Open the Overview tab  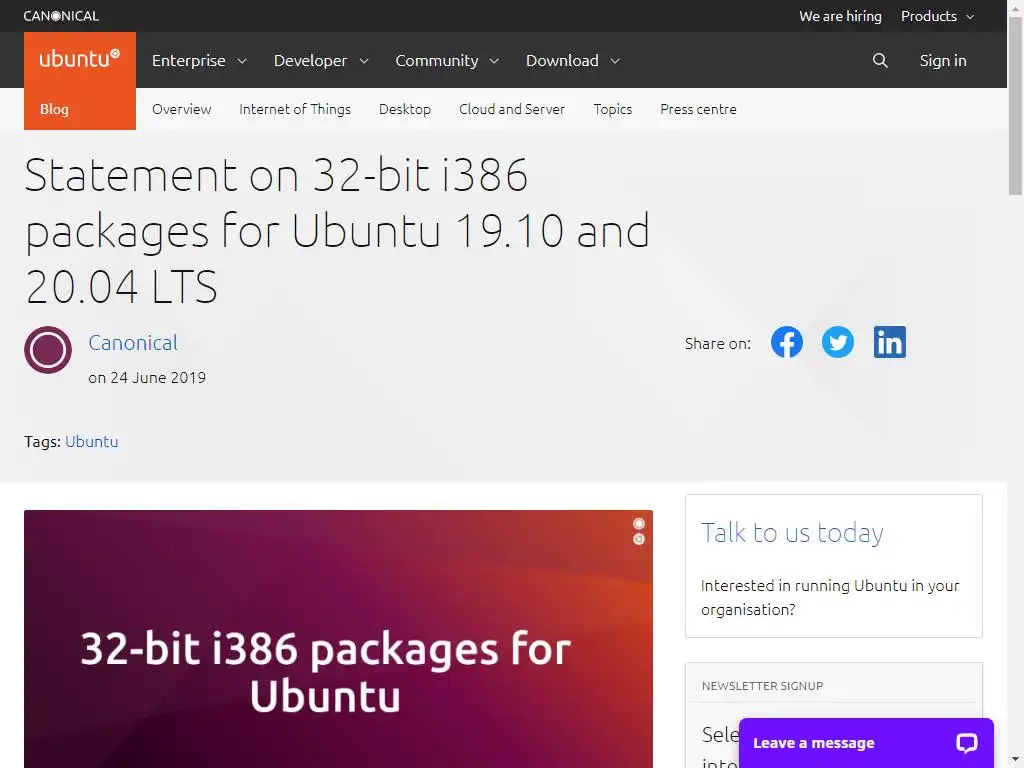(182, 109)
